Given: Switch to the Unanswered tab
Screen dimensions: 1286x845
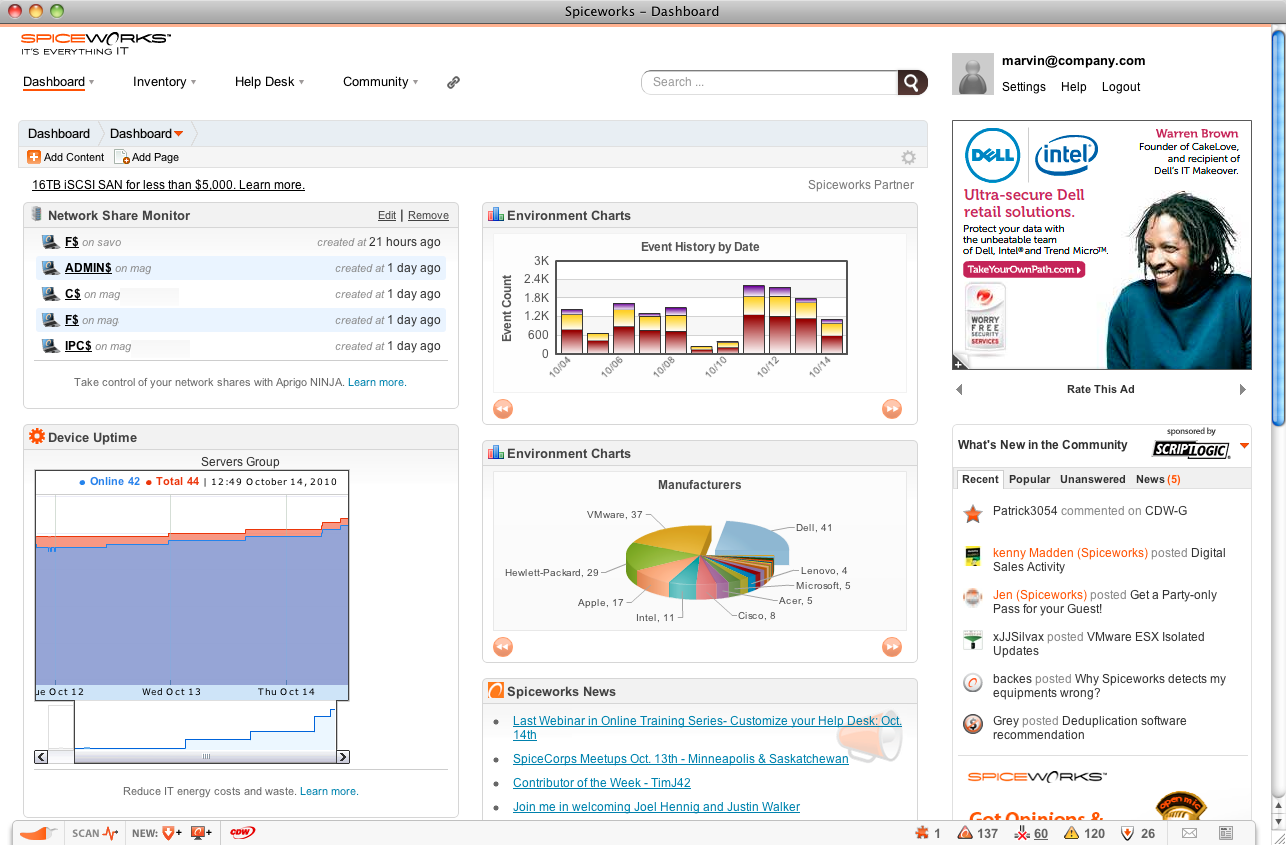Looking at the screenshot, I should (x=1093, y=479).
